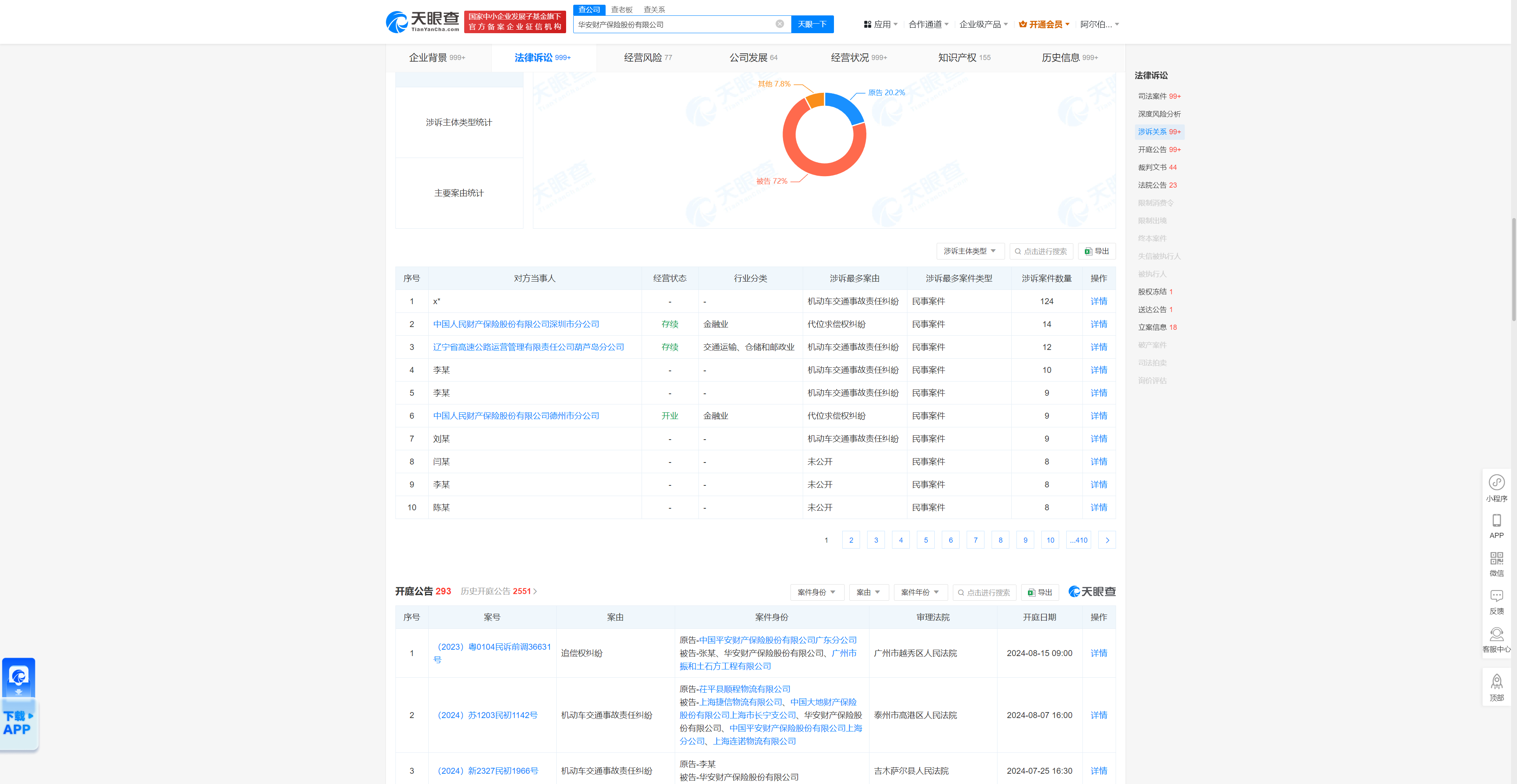Switch to the 企业背景 tab

437,58
